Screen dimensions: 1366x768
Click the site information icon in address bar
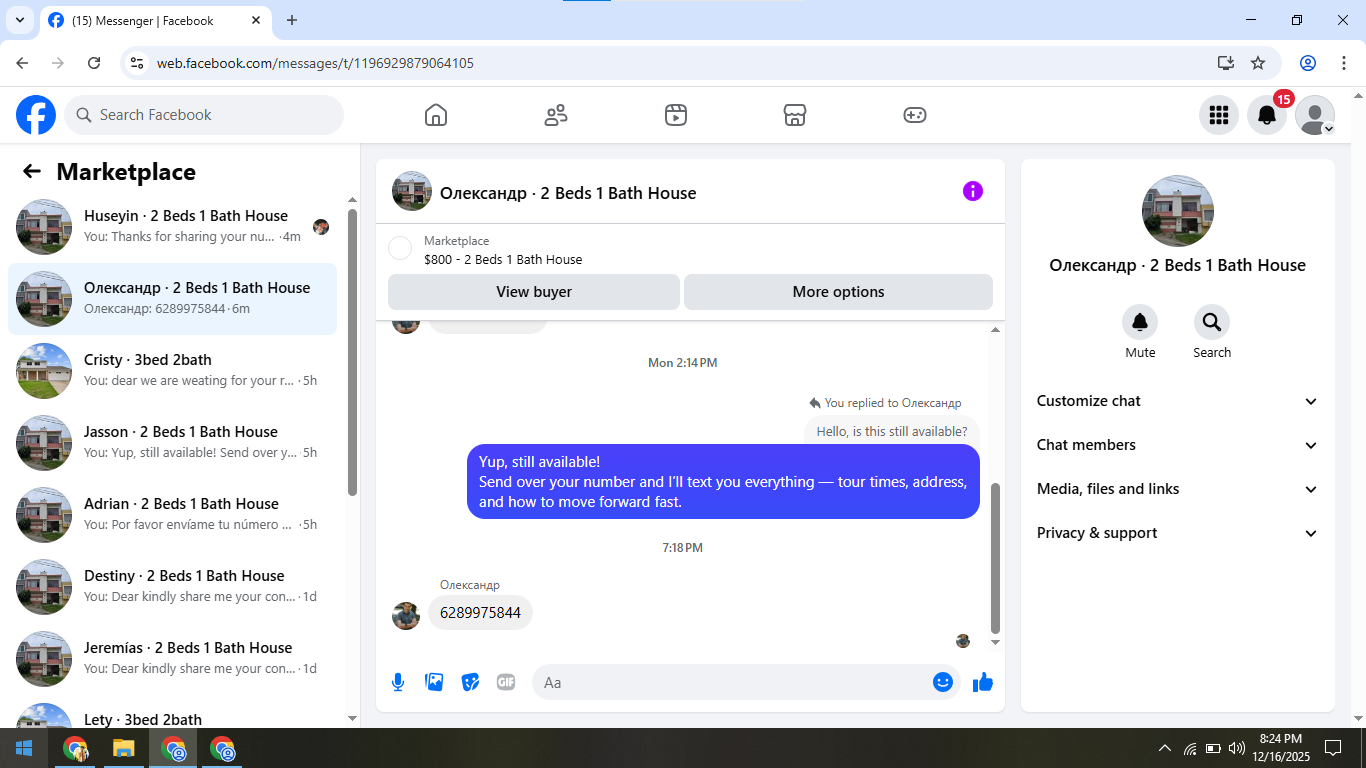click(x=138, y=63)
